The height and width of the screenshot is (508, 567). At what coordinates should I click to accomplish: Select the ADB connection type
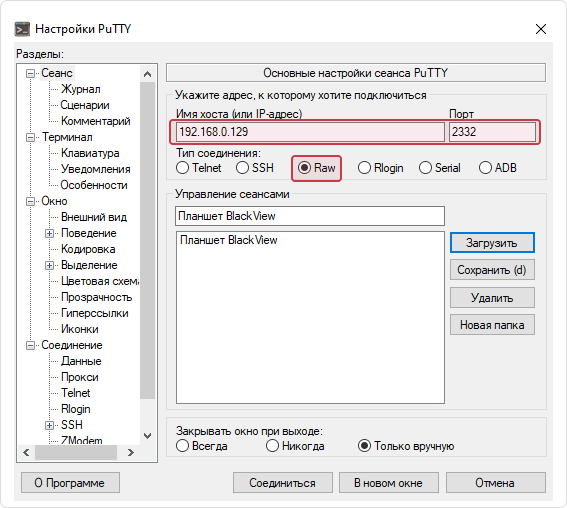tap(498, 168)
